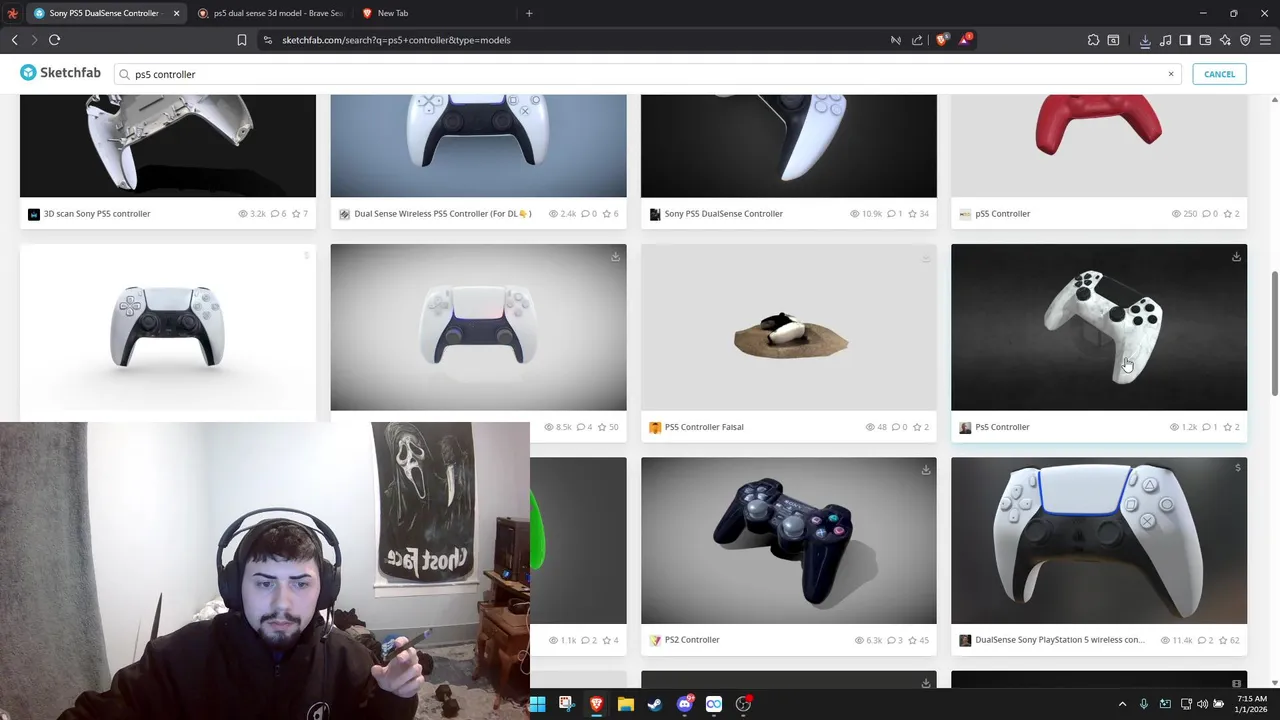
Task: Click the address bar URL
Action: [x=396, y=40]
